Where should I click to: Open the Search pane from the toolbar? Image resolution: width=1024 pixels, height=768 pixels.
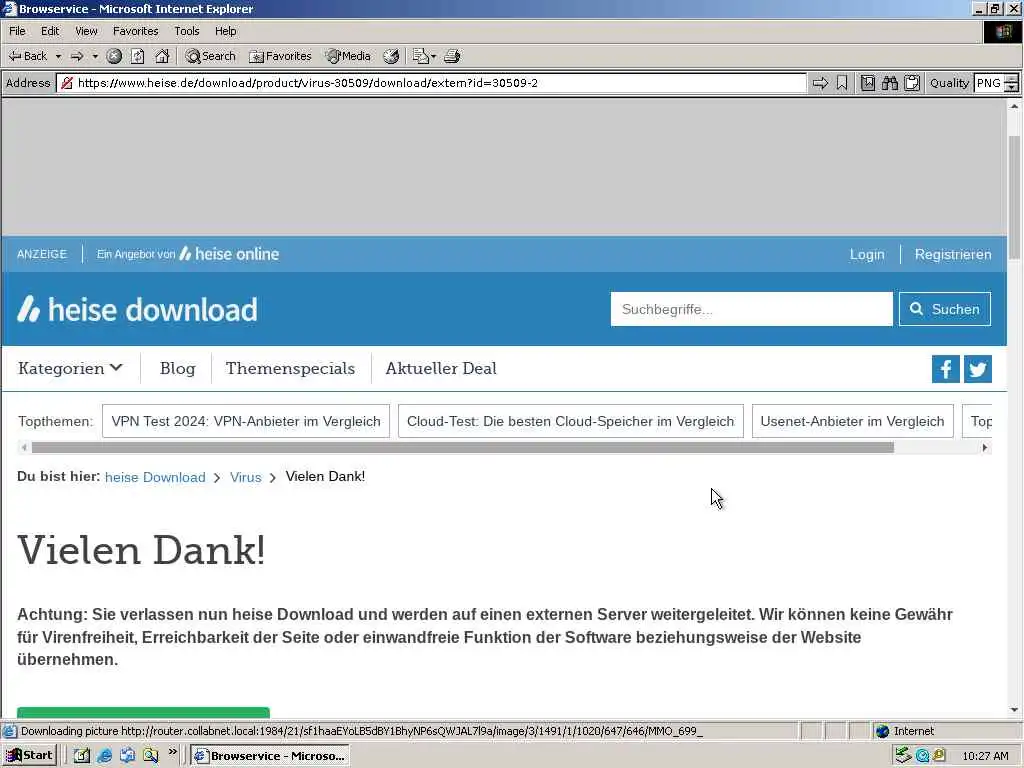[210, 56]
